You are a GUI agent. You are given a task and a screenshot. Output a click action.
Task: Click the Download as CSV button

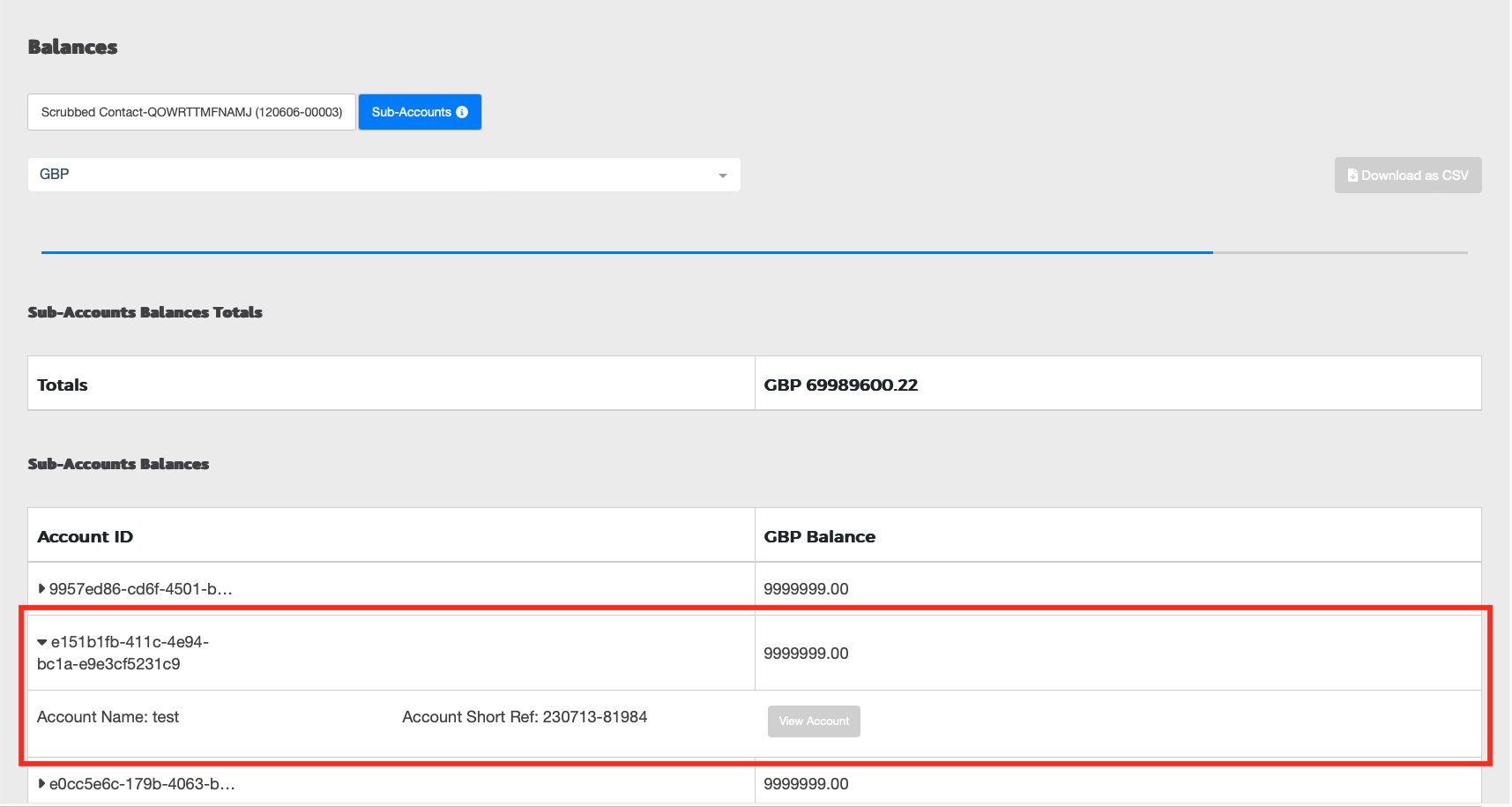coord(1408,175)
